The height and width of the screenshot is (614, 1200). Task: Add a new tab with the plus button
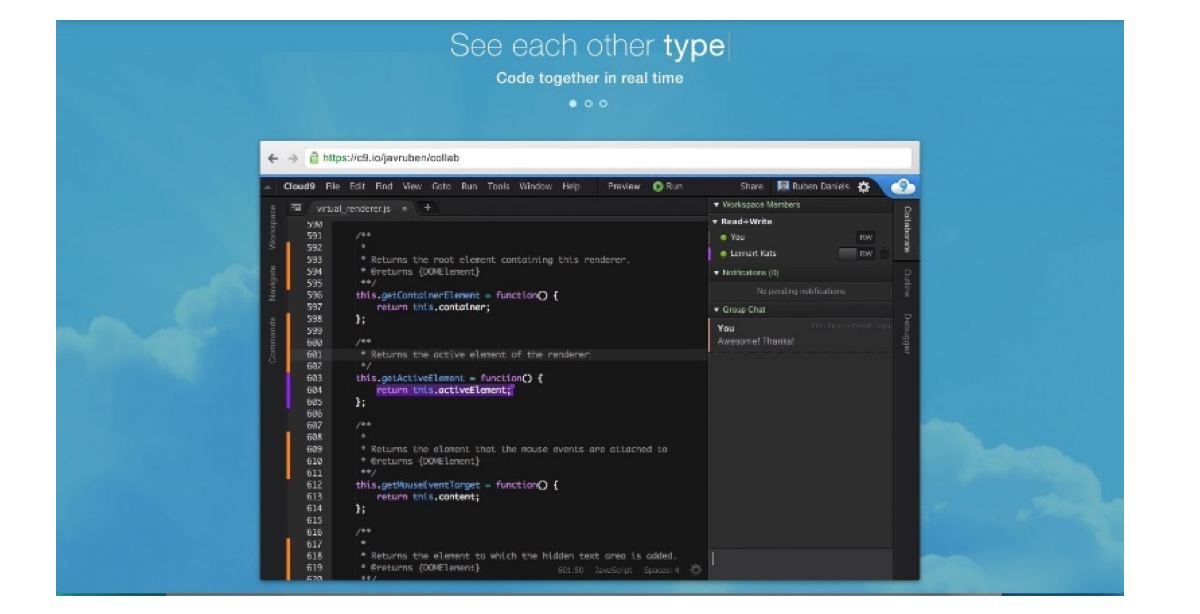point(427,207)
